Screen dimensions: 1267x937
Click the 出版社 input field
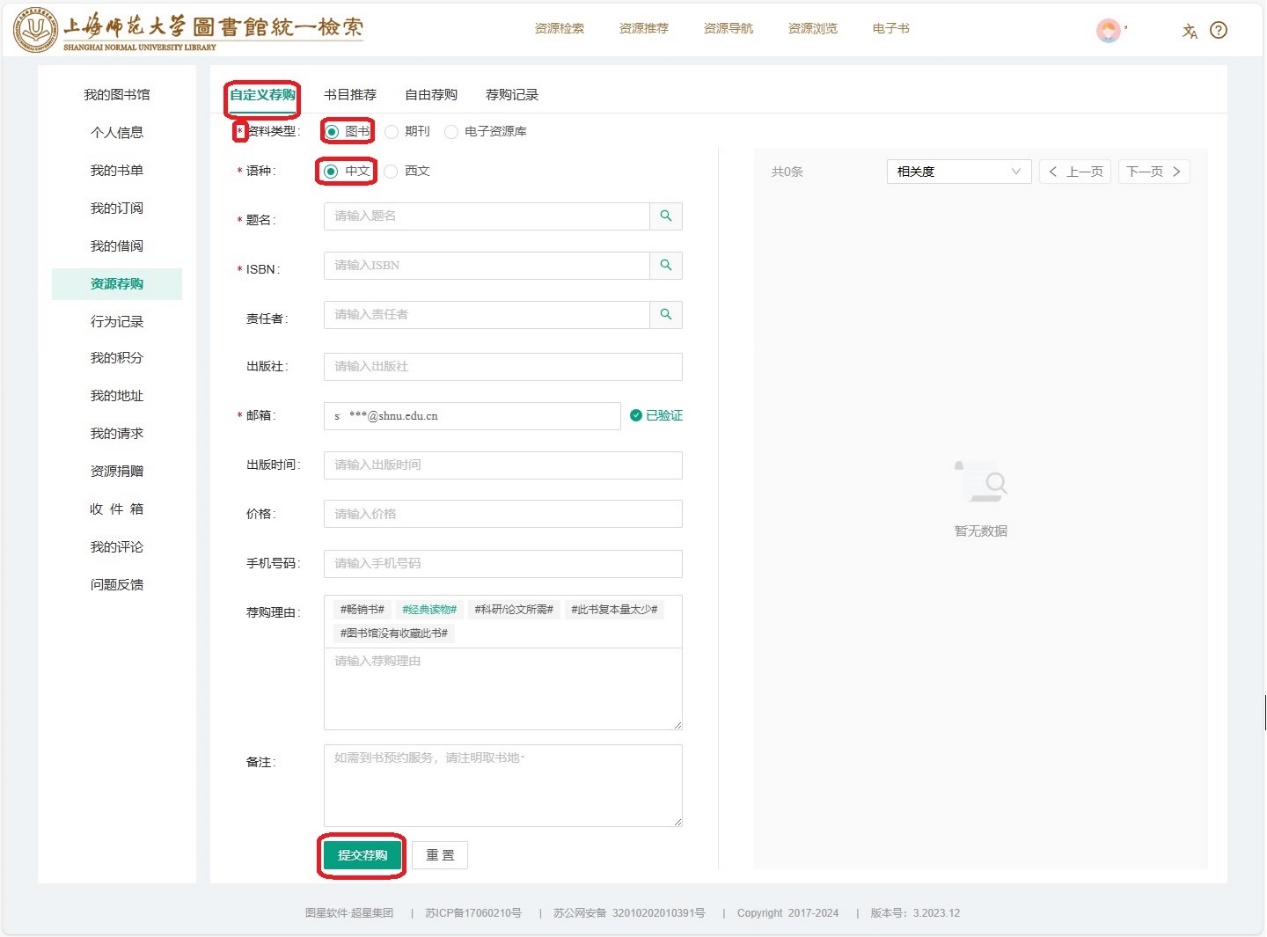coord(503,367)
